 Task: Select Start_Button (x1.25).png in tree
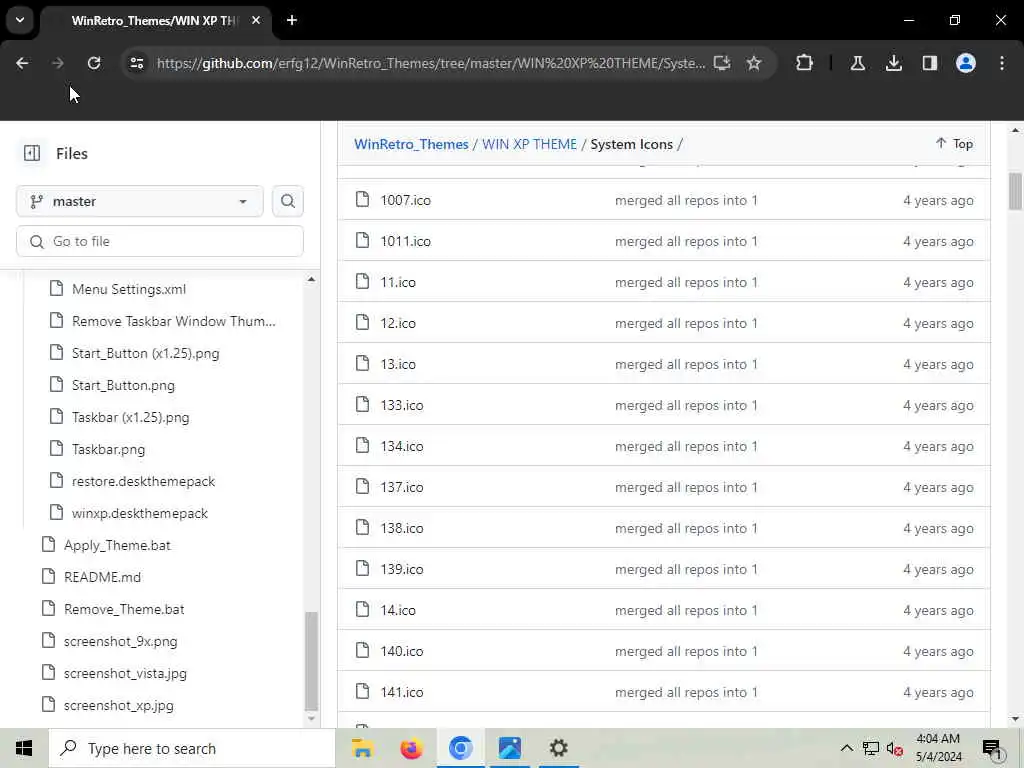(146, 353)
